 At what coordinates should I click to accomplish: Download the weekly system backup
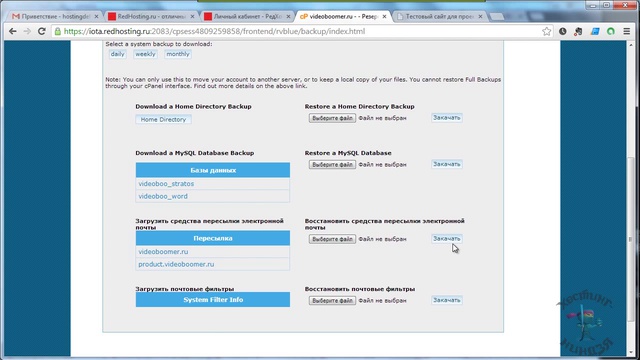145,54
